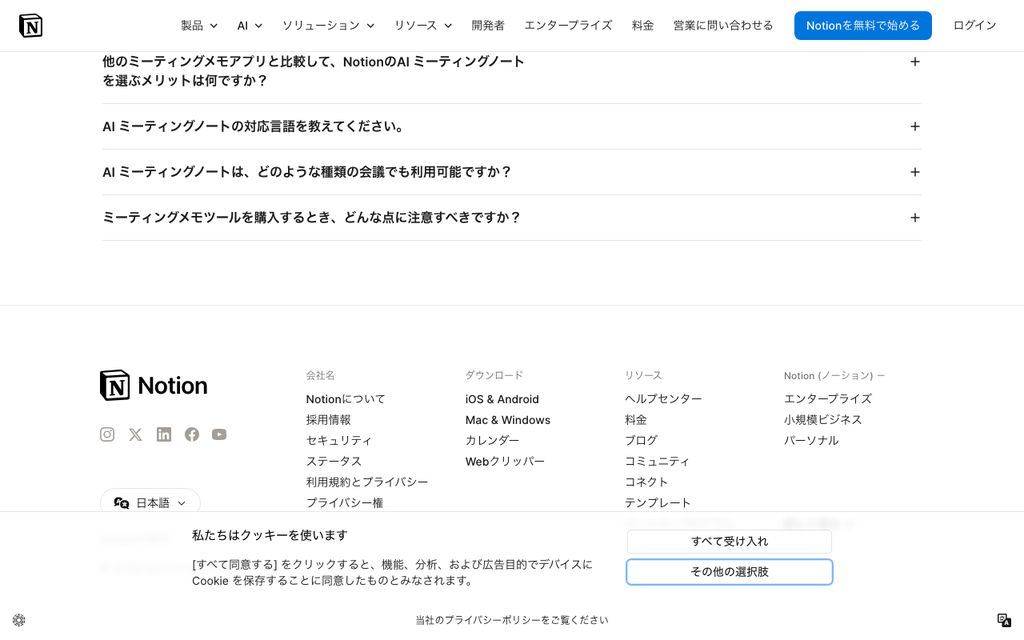Viewport: 1024px width, 640px height.
Task: Open Notion's Facebook icon
Action: click(x=191, y=434)
